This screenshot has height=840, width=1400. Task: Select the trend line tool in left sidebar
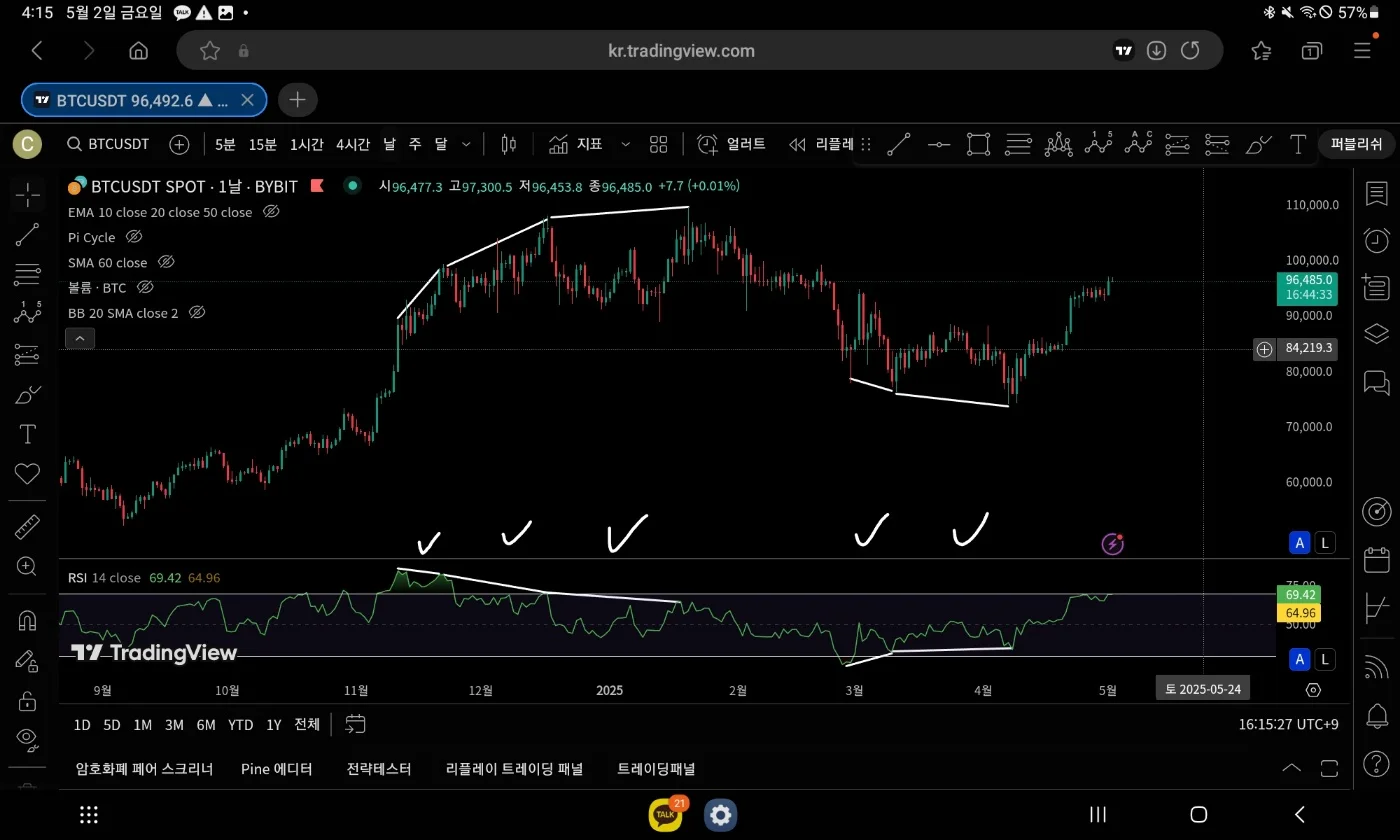coord(27,235)
